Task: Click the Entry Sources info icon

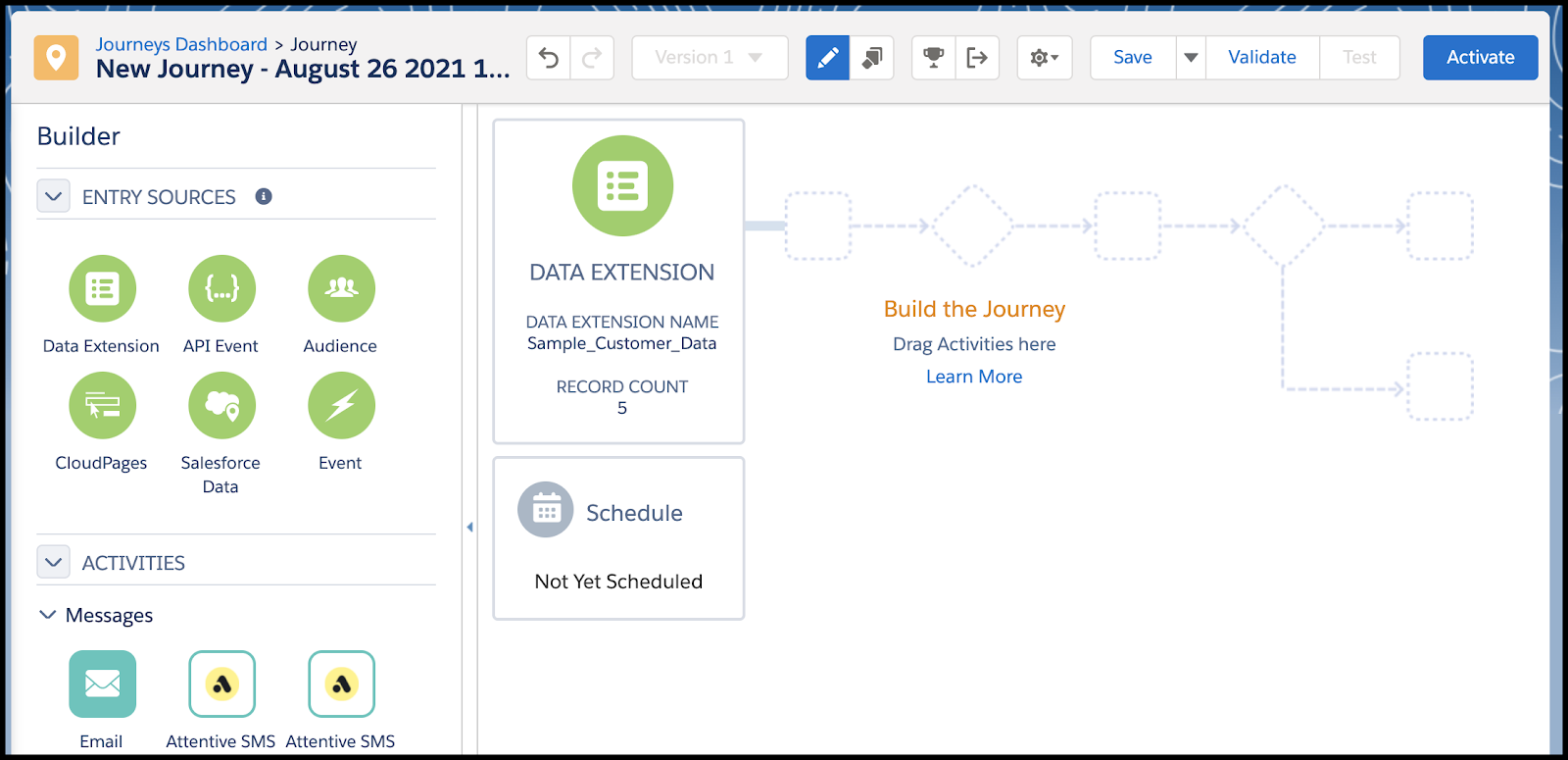Action: [264, 196]
